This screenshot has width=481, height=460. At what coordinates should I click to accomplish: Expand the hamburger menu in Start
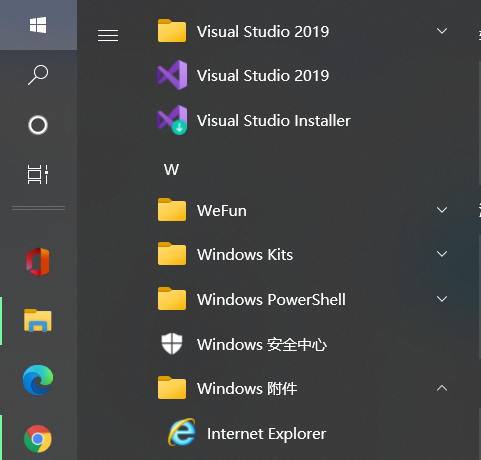(x=108, y=35)
